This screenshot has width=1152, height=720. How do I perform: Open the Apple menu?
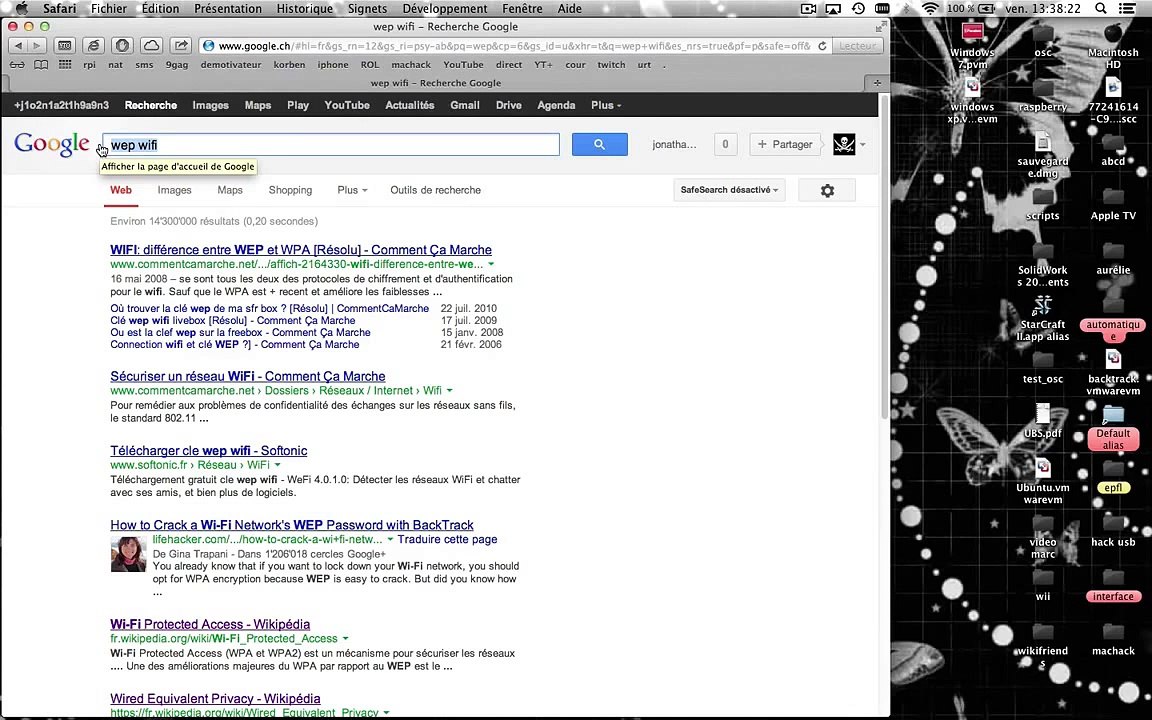point(21,8)
